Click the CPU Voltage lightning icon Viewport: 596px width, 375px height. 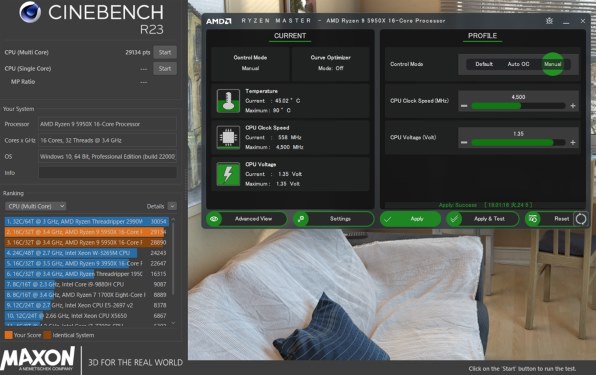point(228,174)
